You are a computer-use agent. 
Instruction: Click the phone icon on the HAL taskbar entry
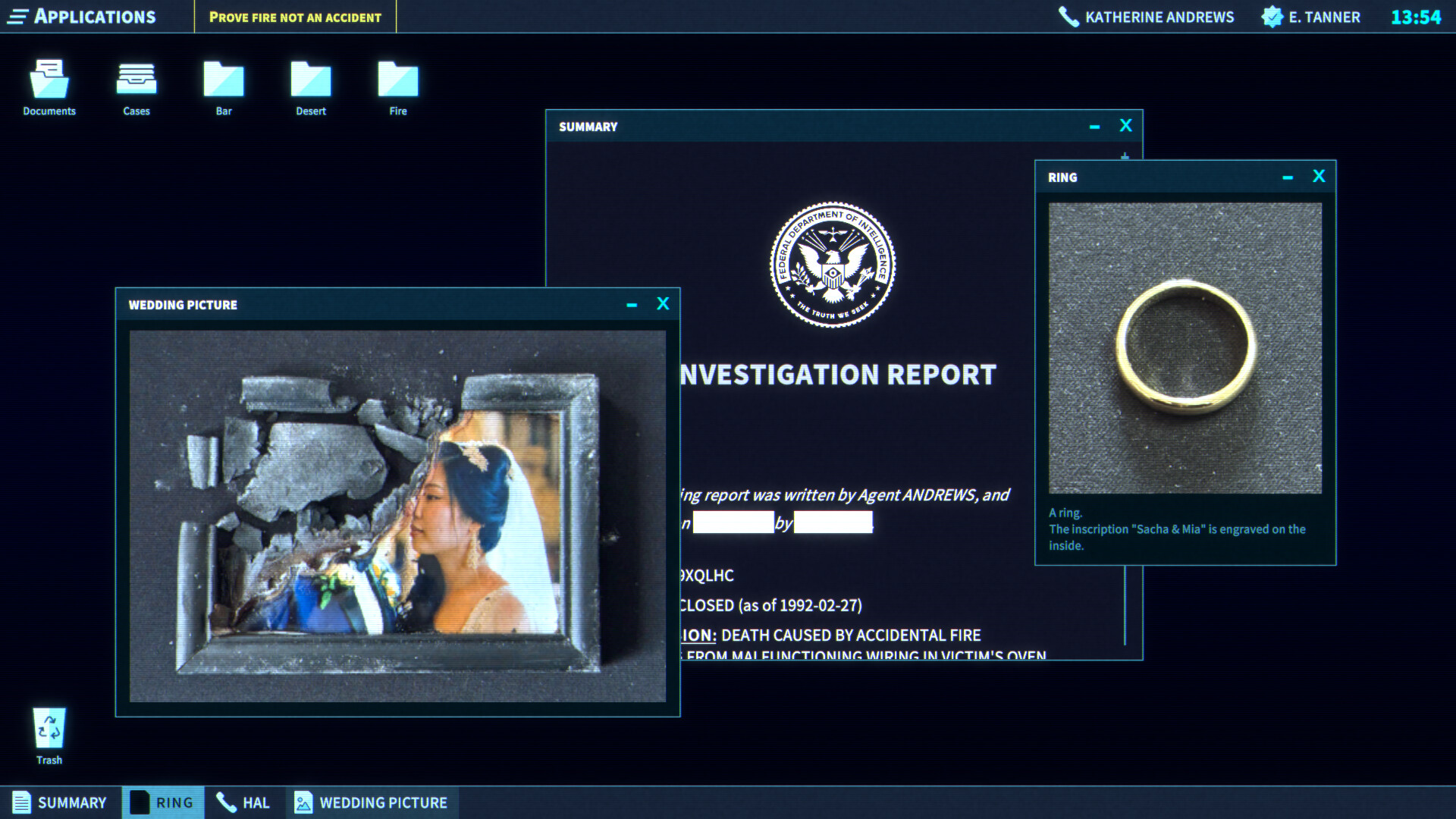(224, 802)
